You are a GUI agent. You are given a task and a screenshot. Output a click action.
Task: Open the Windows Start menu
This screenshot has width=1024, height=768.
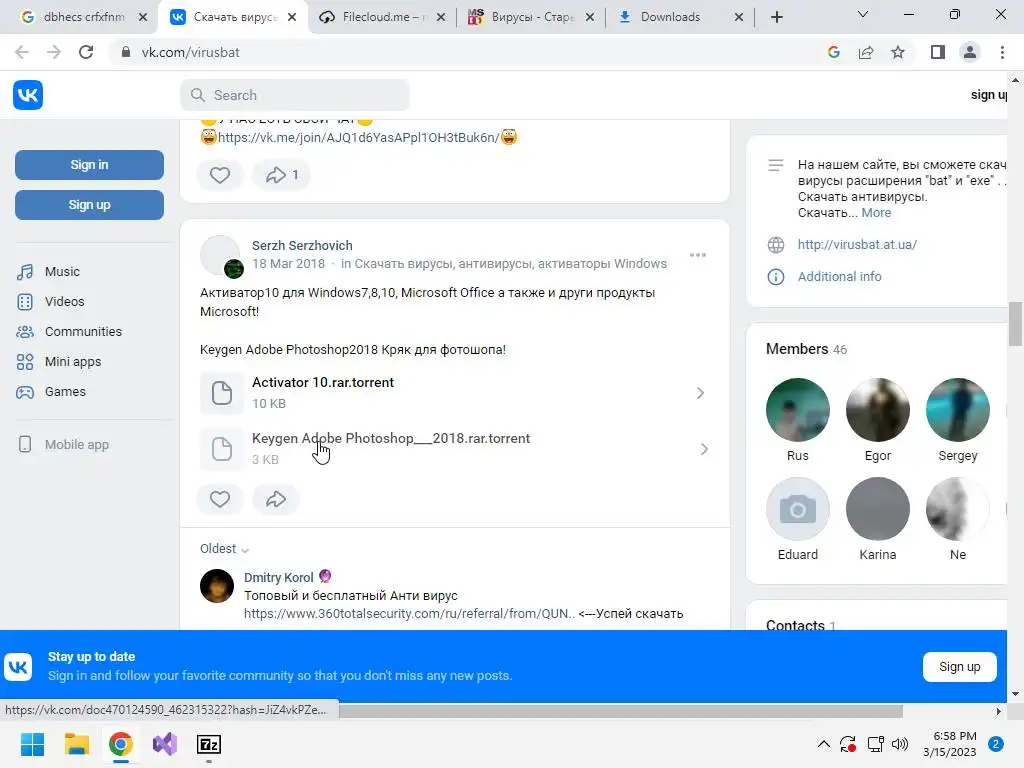click(32, 744)
